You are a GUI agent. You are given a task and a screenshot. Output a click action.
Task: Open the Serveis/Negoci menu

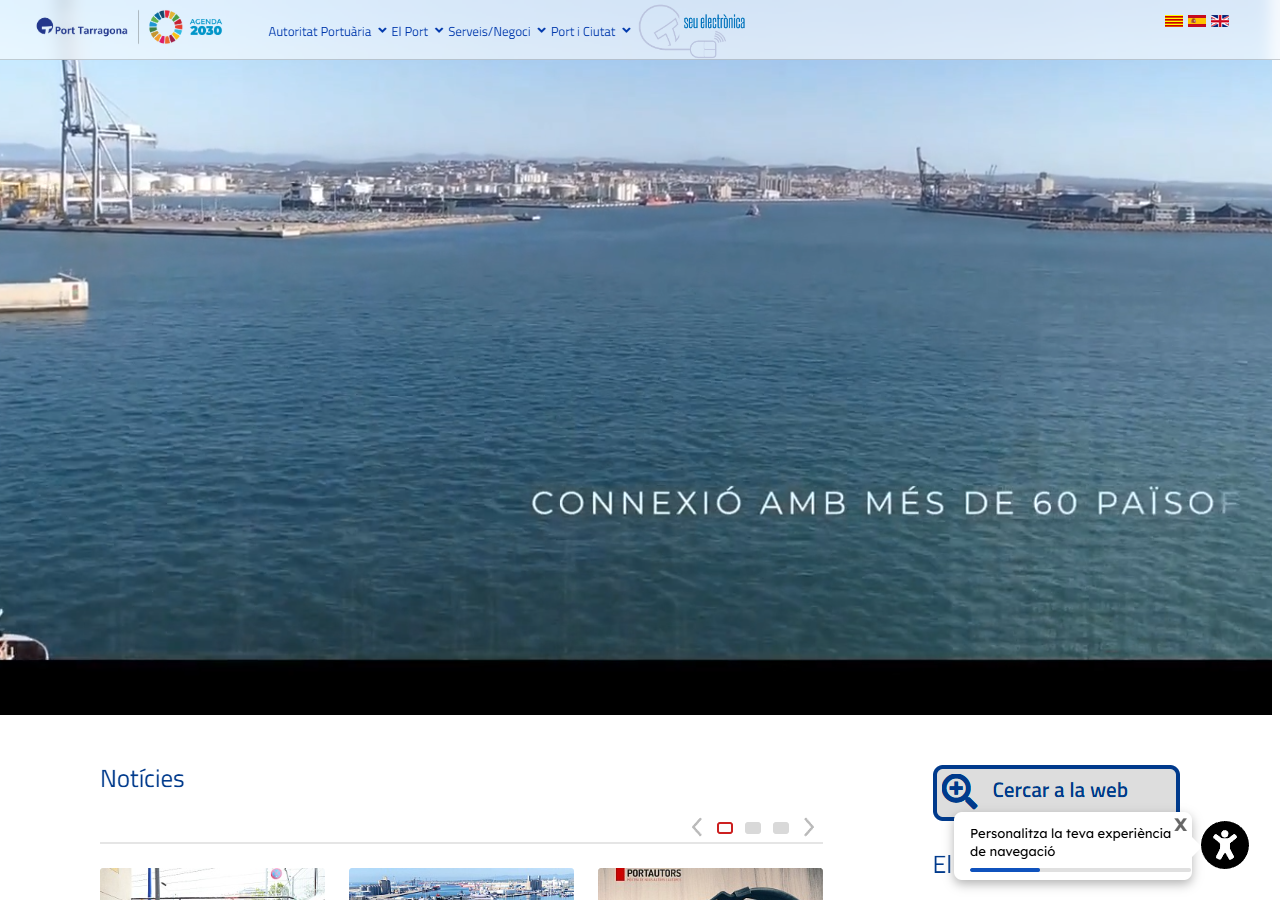(x=489, y=31)
